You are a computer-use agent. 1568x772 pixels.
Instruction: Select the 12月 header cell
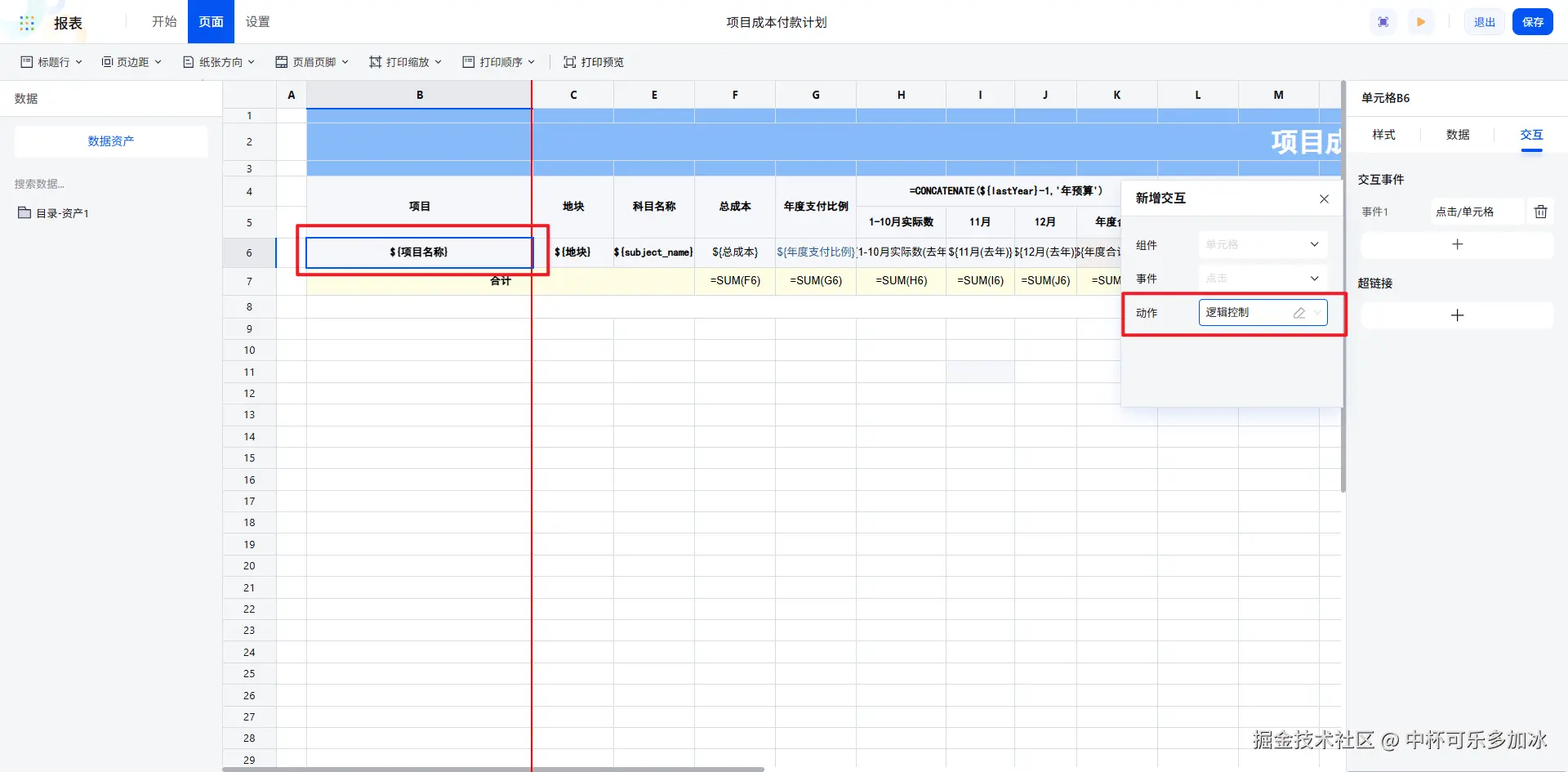click(x=1045, y=222)
